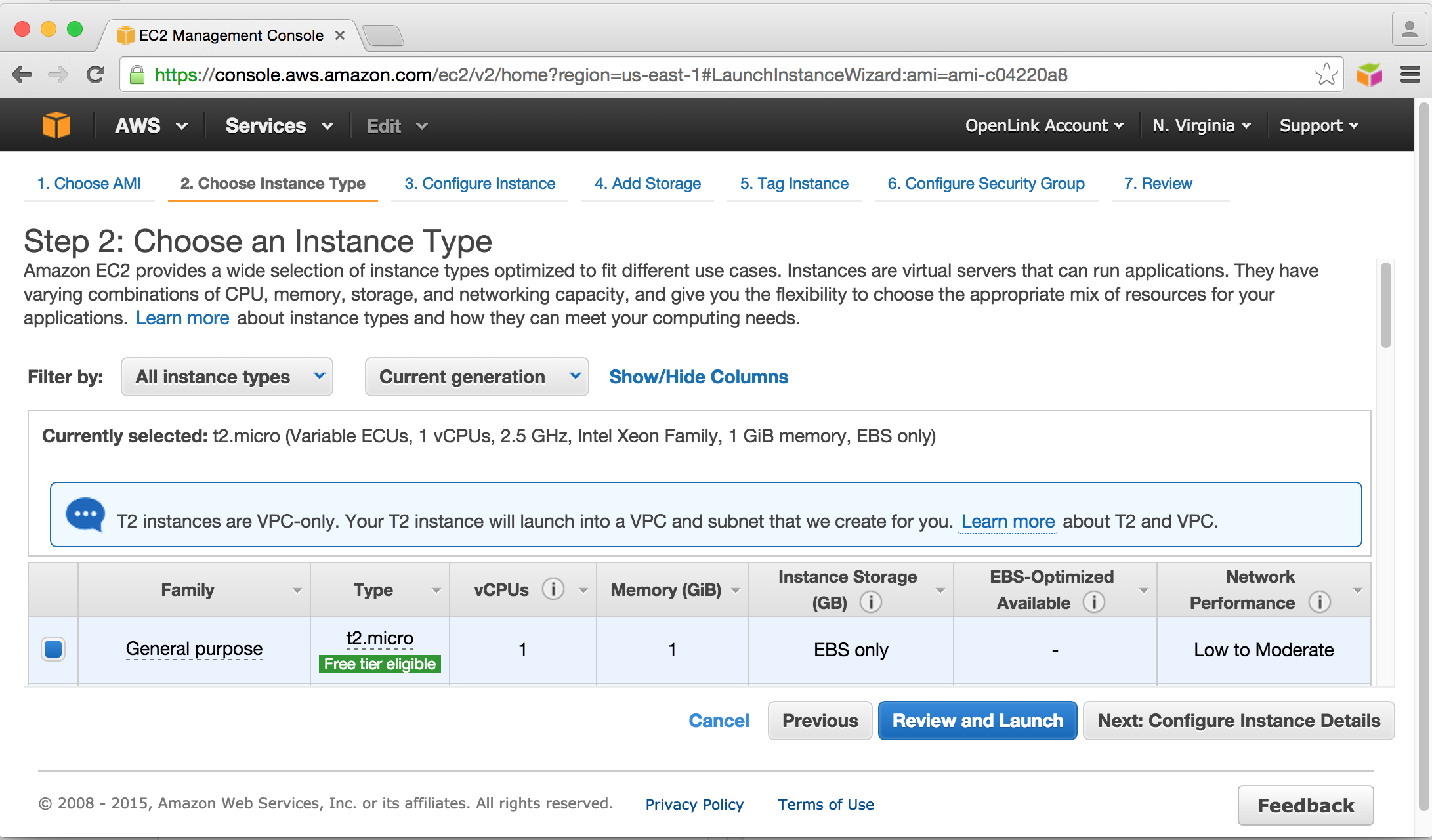The width and height of the screenshot is (1432, 840).
Task: Open the Current generation dropdown
Action: (476, 377)
